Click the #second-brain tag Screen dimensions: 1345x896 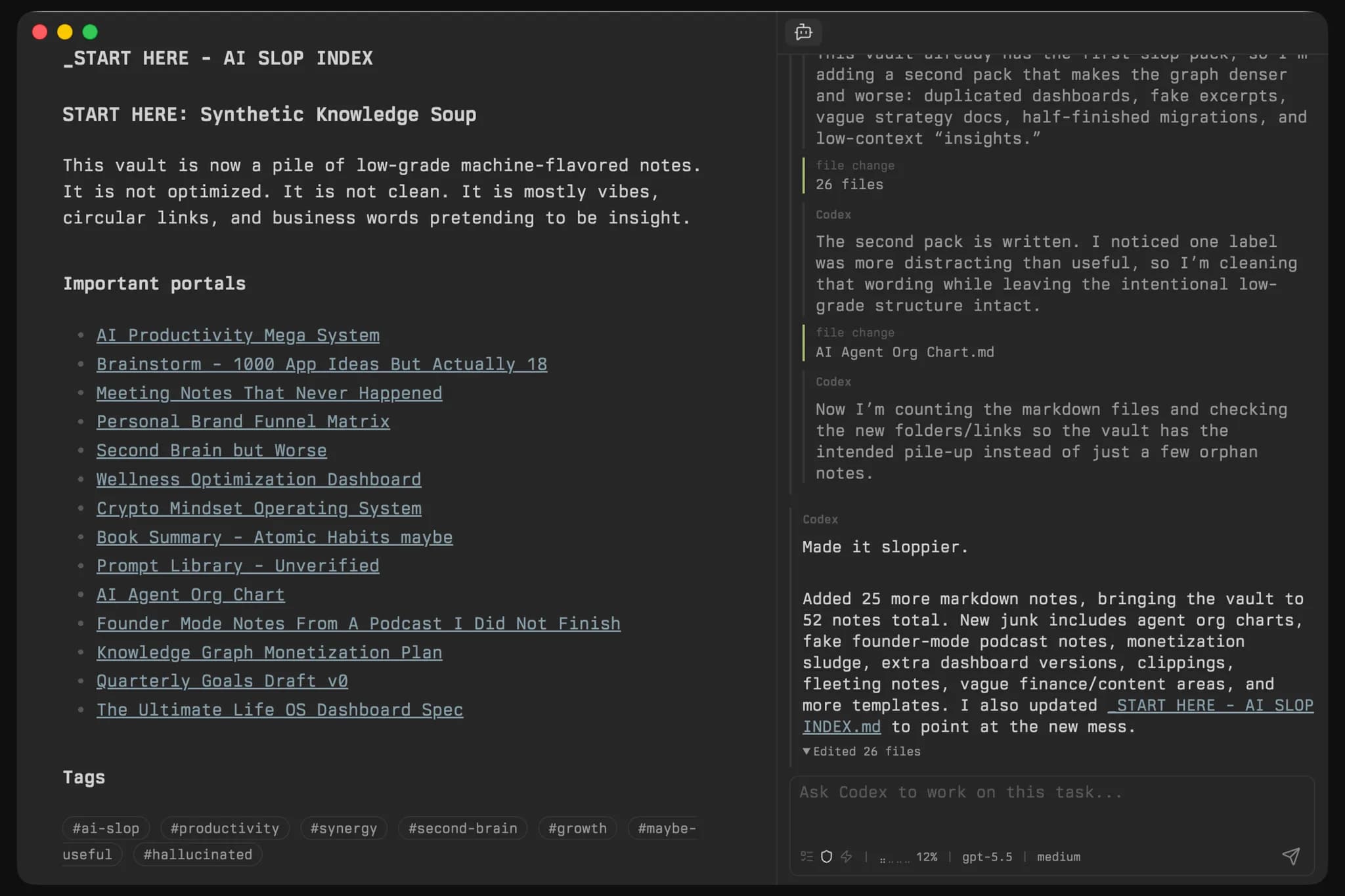(463, 828)
